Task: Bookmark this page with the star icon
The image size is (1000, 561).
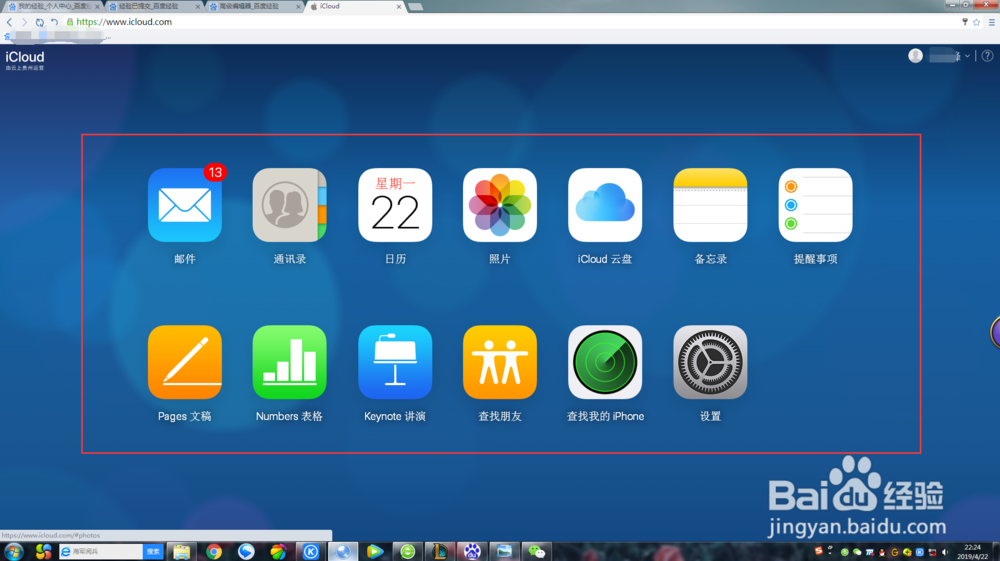Action: [976, 22]
